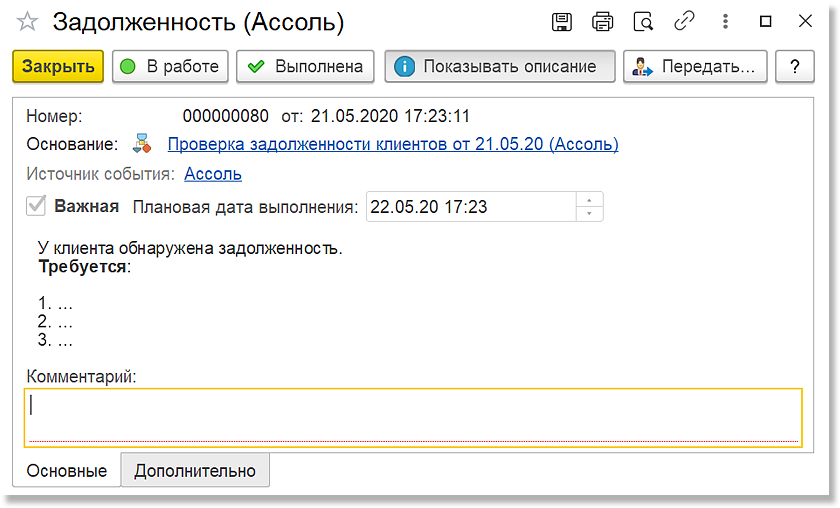This screenshot has height=508, width=840.
Task: Print the task with printer icon
Action: (602, 22)
